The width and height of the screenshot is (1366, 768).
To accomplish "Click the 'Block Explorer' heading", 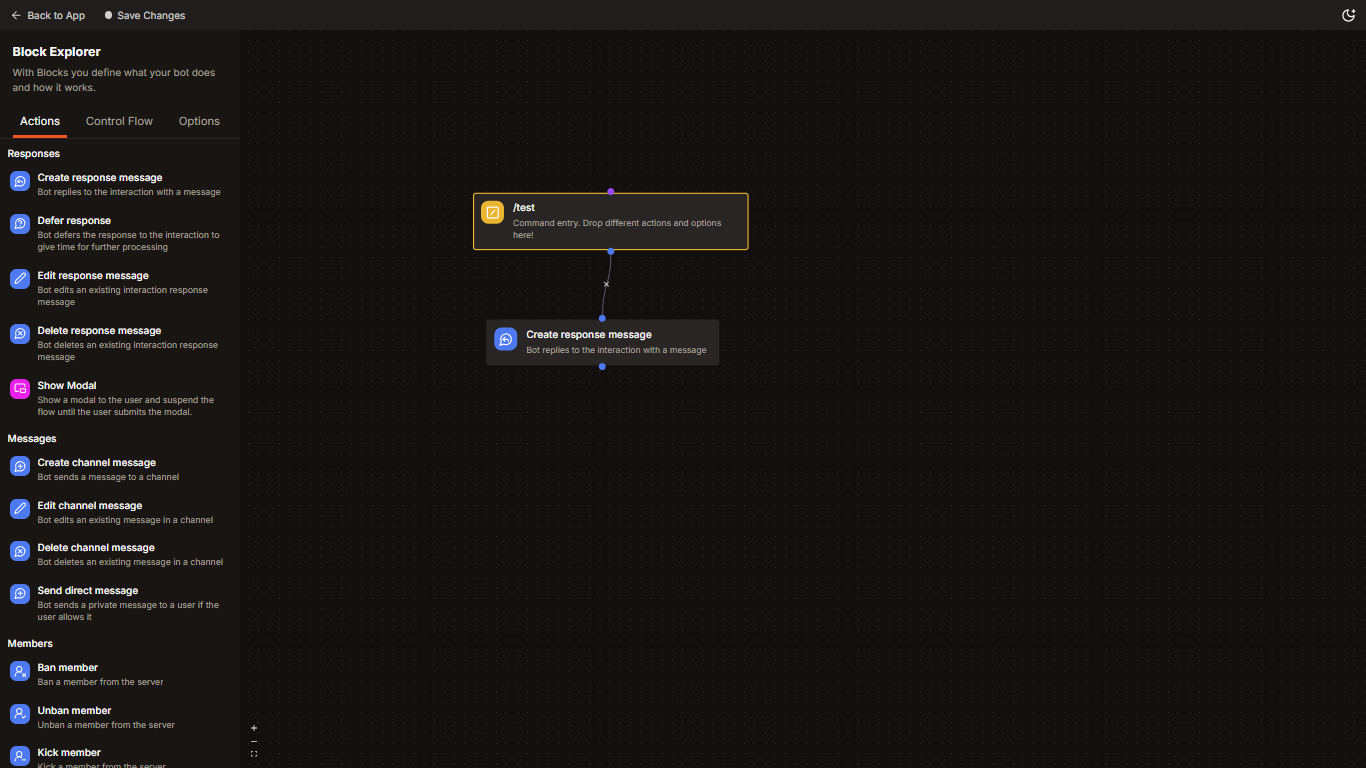I will 57,51.
